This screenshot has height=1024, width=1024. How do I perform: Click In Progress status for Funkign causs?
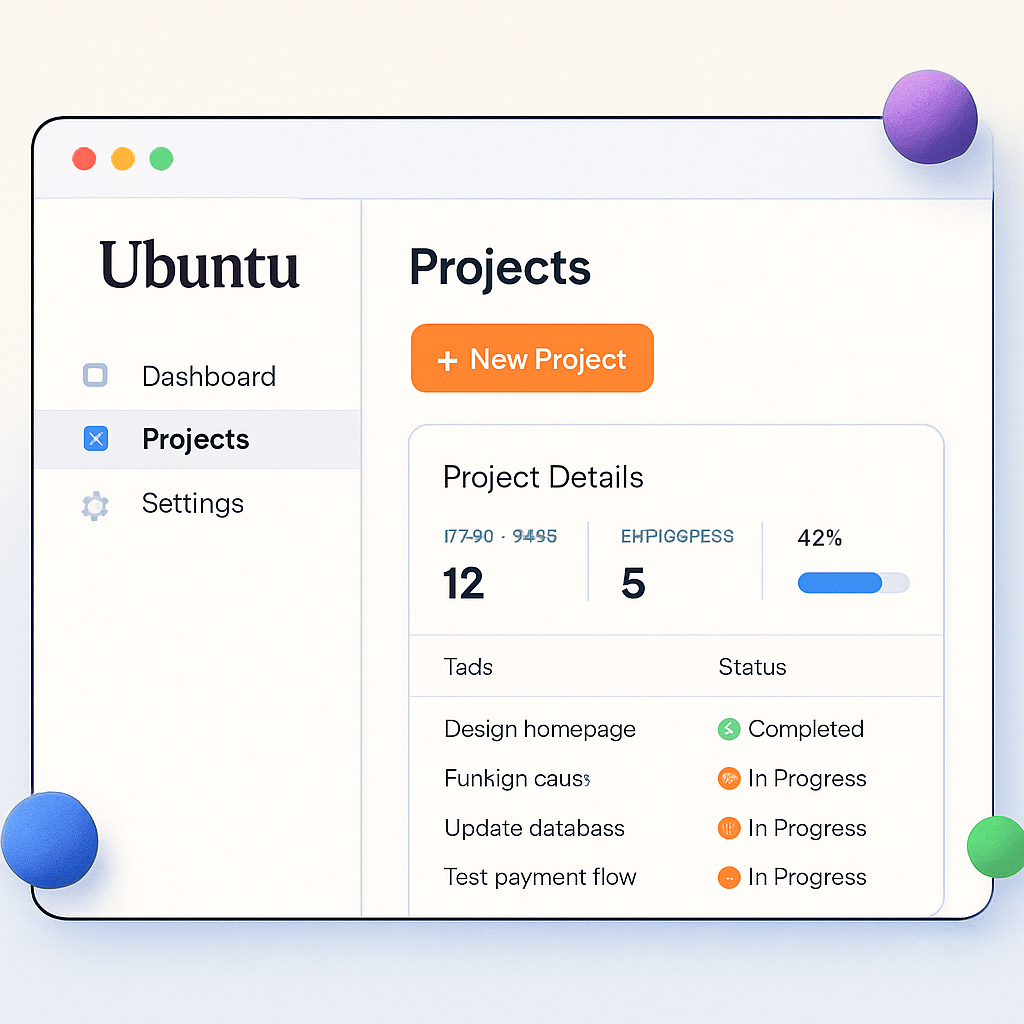[x=807, y=778]
